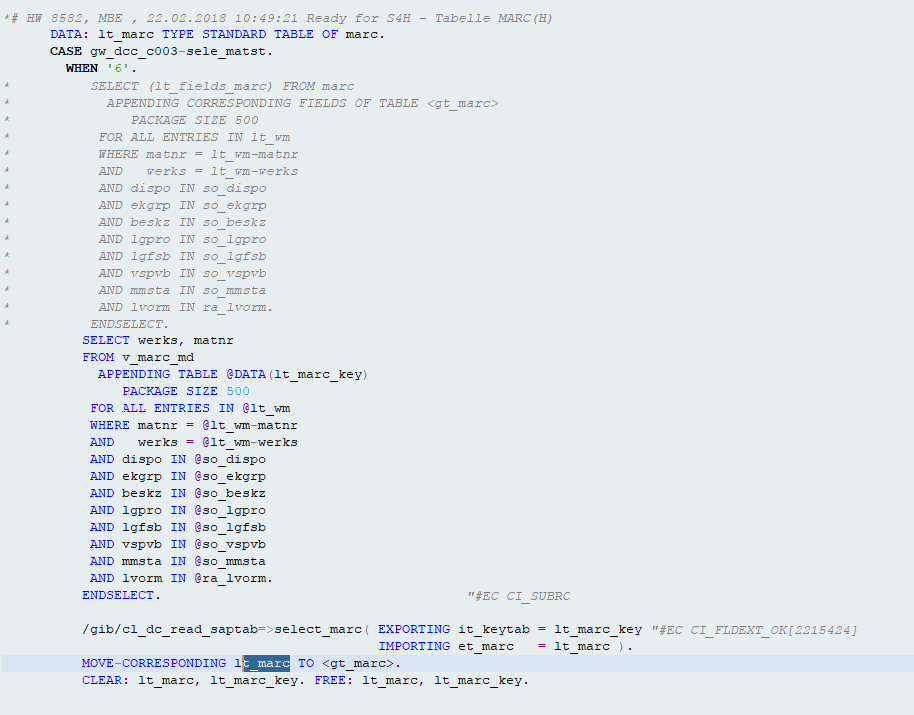Click the "#EC CI_SUBRC pragma comment
Screen dimensions: 914x715
pyautogui.click(x=518, y=596)
